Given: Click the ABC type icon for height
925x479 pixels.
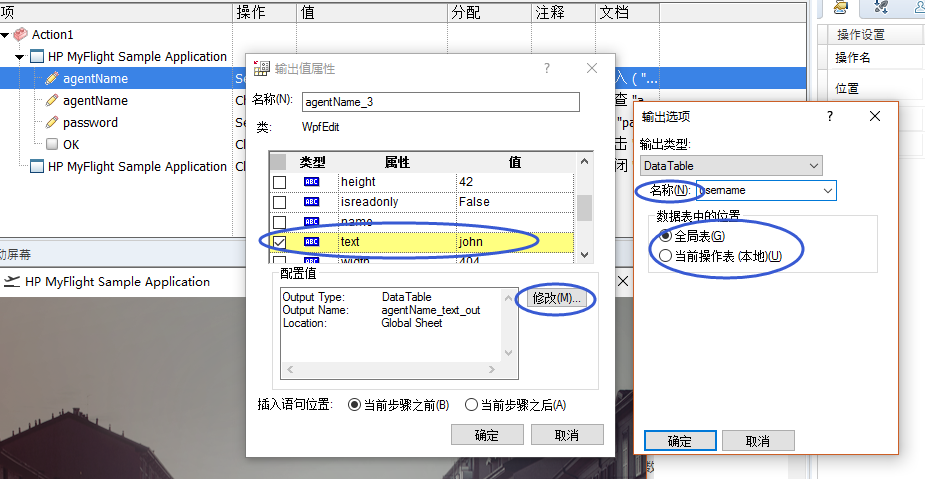Looking at the screenshot, I should [311, 182].
